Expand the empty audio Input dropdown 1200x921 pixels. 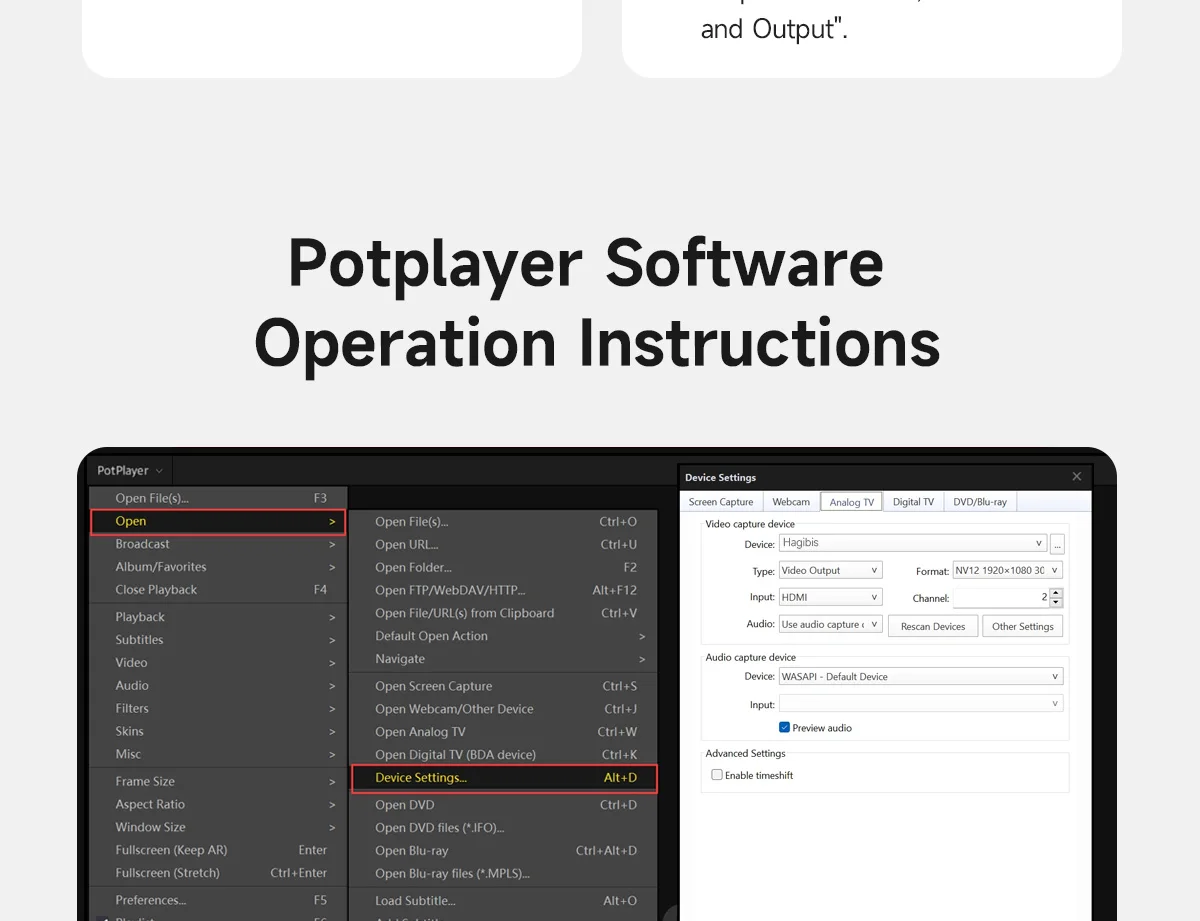pyautogui.click(x=921, y=704)
